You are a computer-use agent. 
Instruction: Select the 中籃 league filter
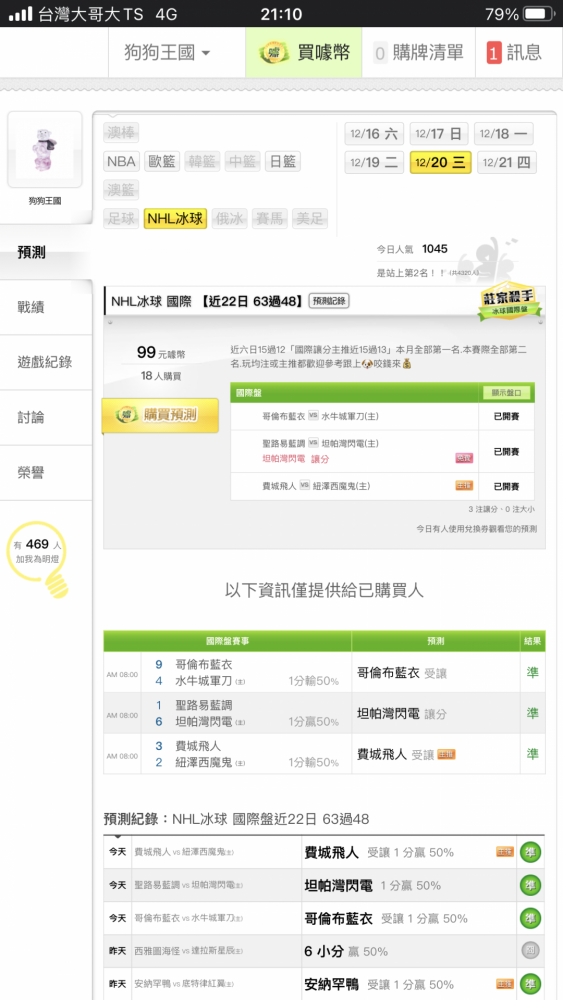coord(242,161)
